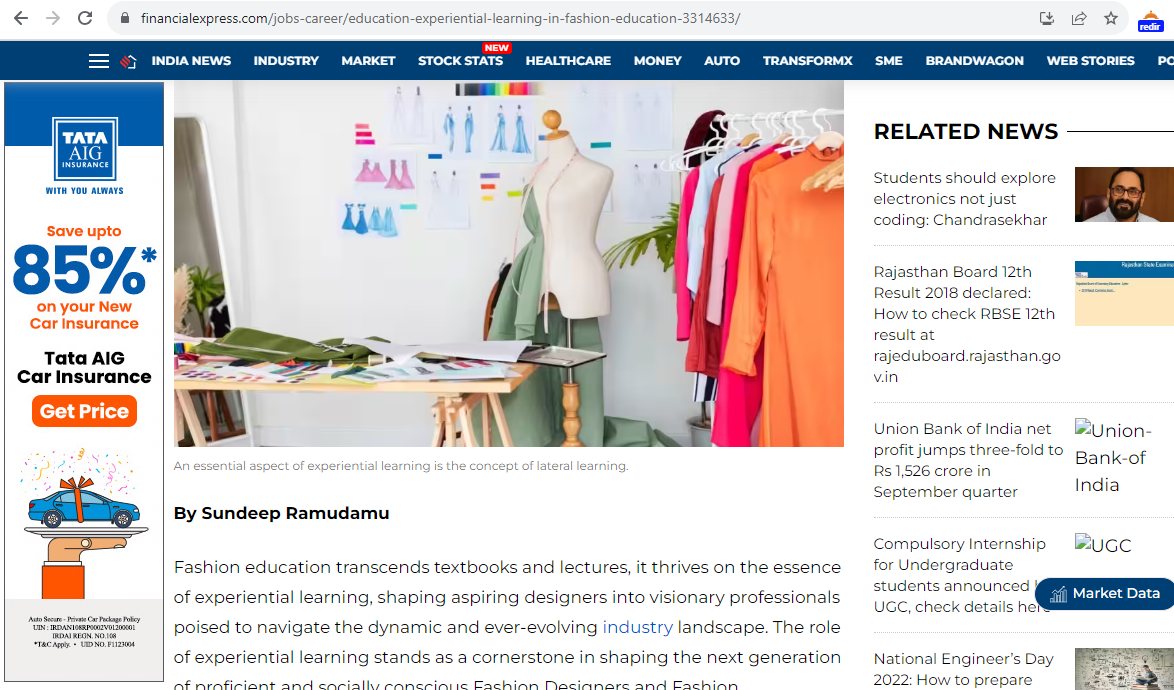Open the redir browser extension icon
The width and height of the screenshot is (1174, 690).
pos(1150,20)
